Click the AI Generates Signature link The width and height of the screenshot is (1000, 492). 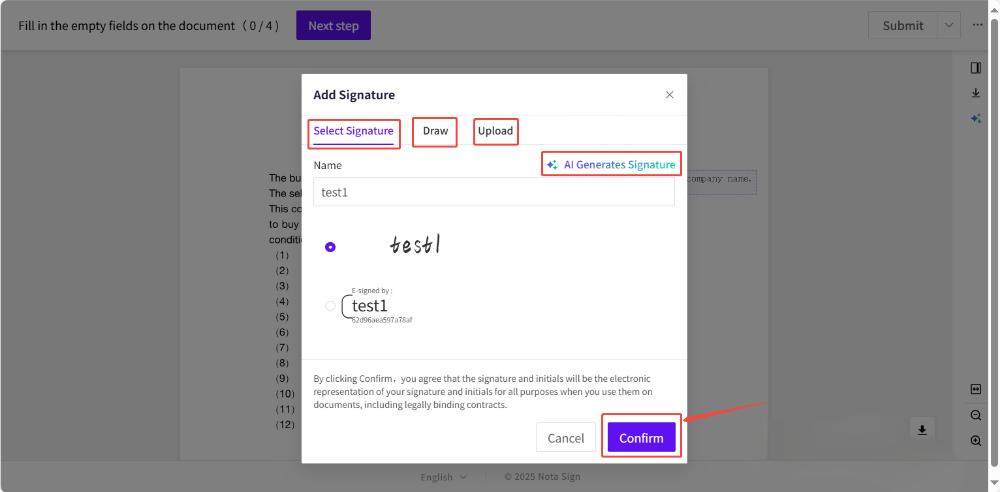click(x=611, y=164)
